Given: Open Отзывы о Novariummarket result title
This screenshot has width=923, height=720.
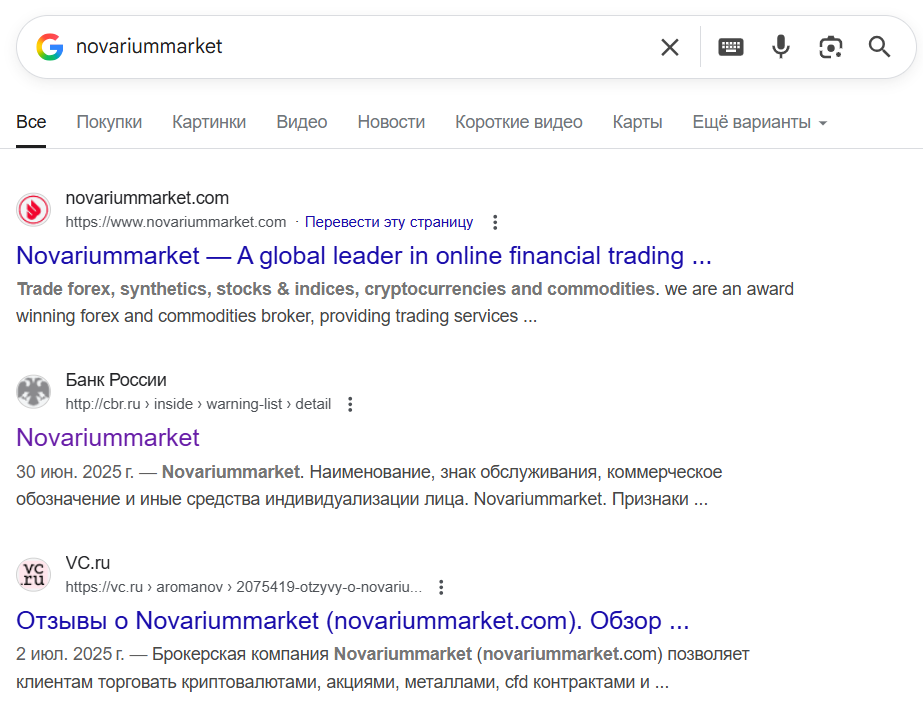Looking at the screenshot, I should [352, 620].
